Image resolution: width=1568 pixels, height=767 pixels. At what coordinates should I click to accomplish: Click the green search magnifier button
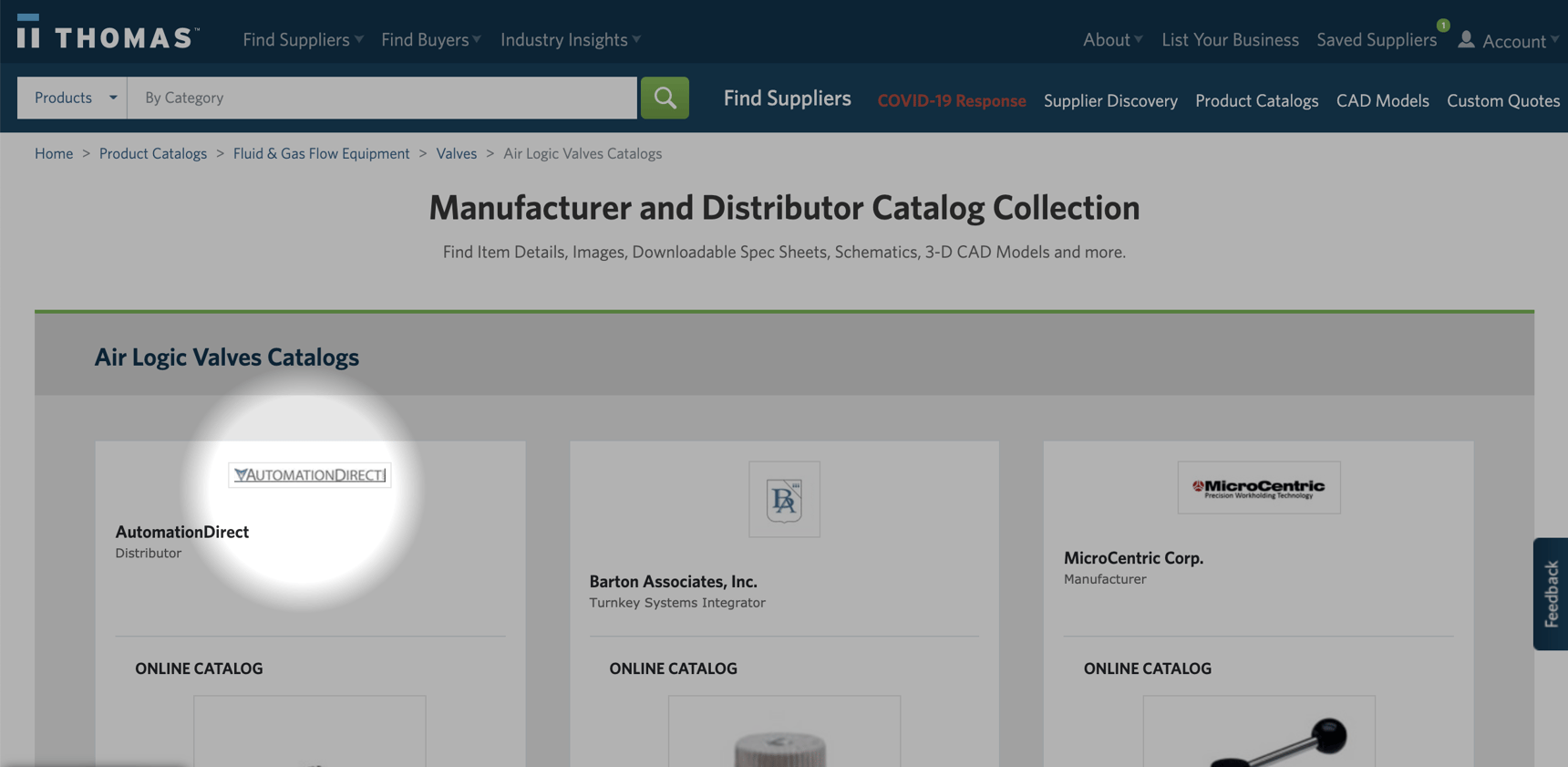[x=665, y=98]
